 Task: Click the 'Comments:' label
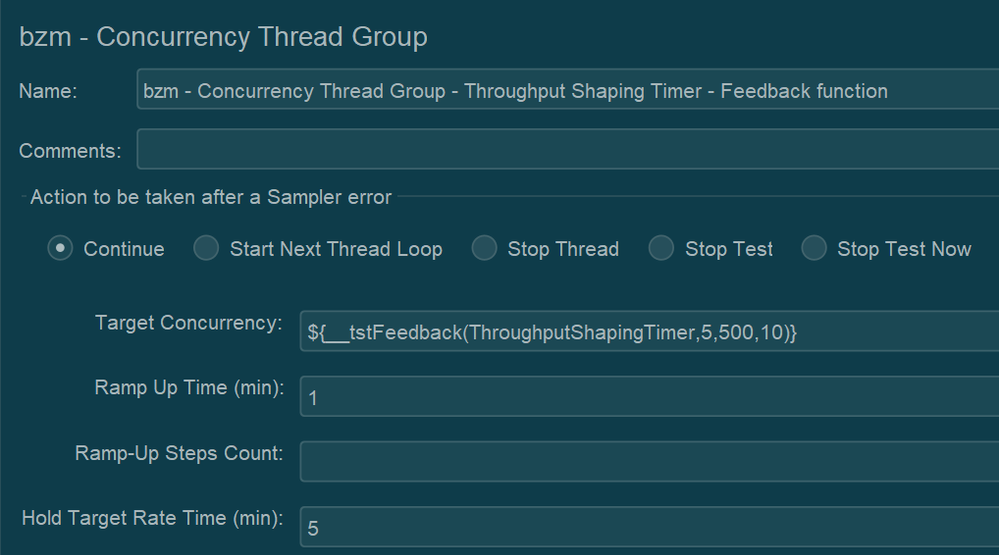pyautogui.click(x=70, y=151)
